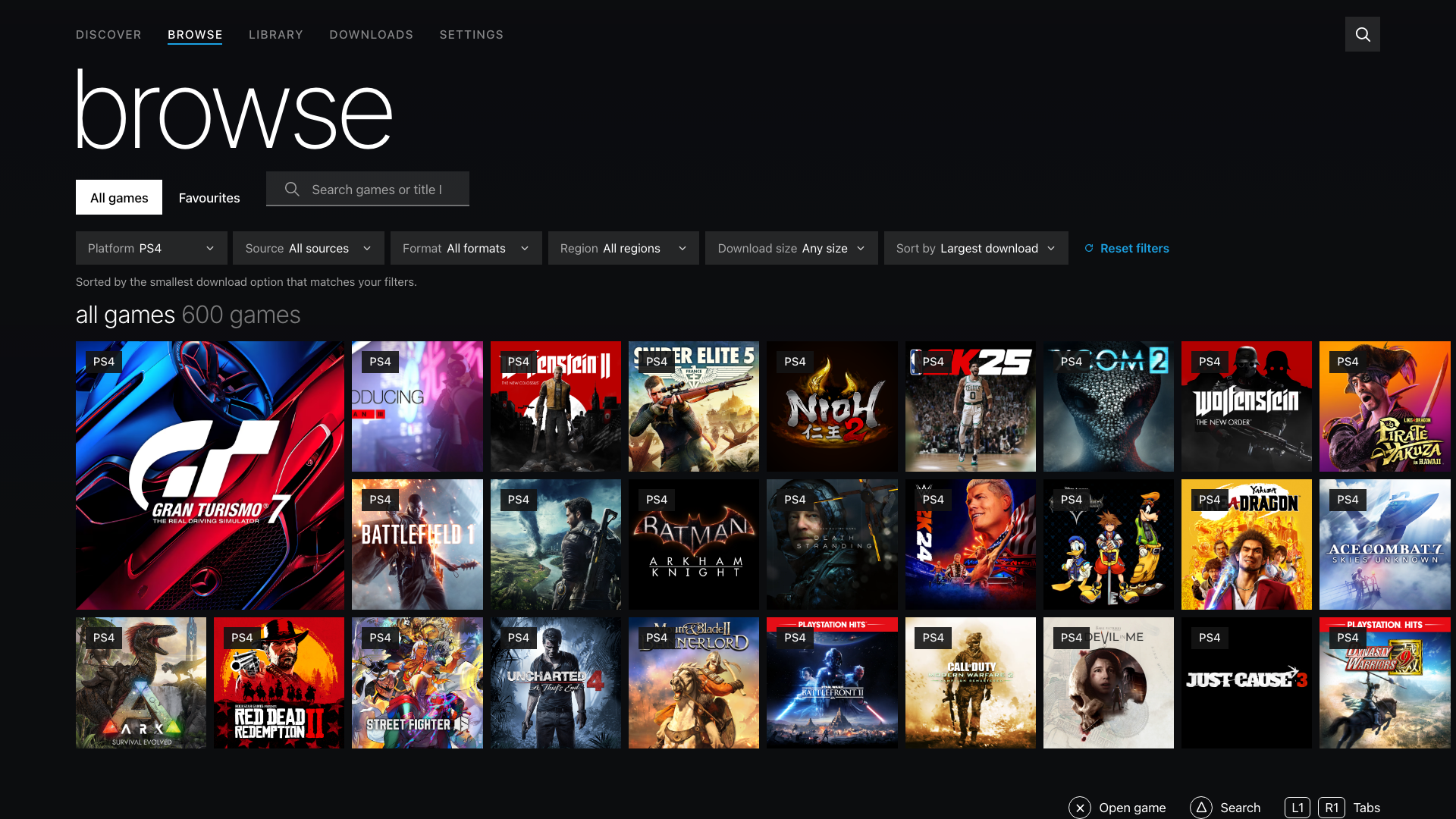Open the Death Stranding tile
This screenshot has height=819, width=1456.
pos(832,544)
